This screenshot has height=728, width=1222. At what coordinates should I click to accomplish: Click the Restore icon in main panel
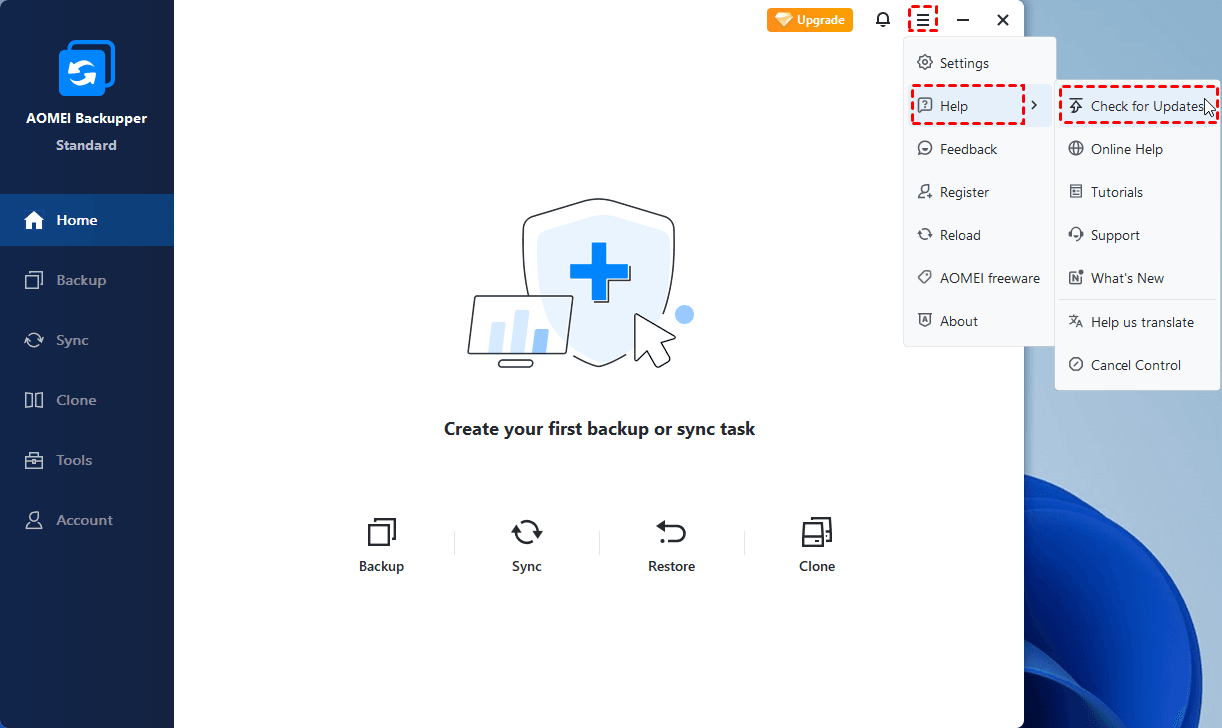[x=671, y=532]
